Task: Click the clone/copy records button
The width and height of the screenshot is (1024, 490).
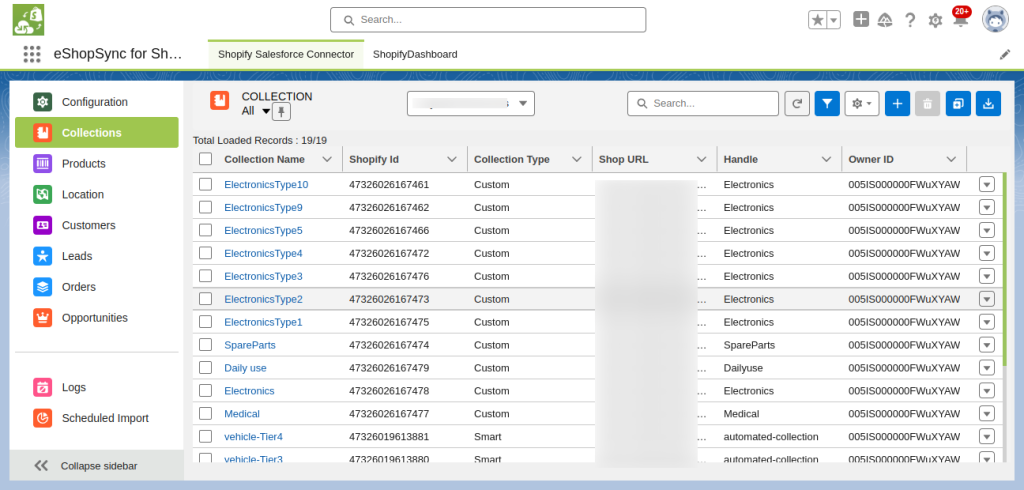Action: [x=958, y=103]
